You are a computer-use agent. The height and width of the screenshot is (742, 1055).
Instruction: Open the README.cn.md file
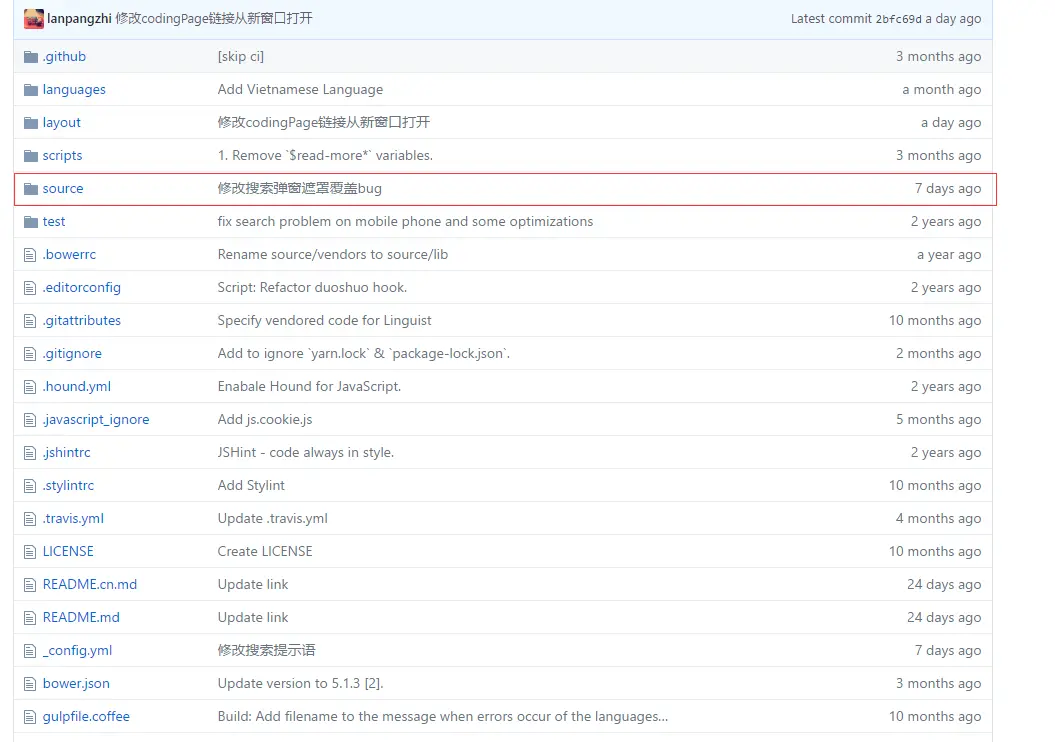click(x=89, y=584)
